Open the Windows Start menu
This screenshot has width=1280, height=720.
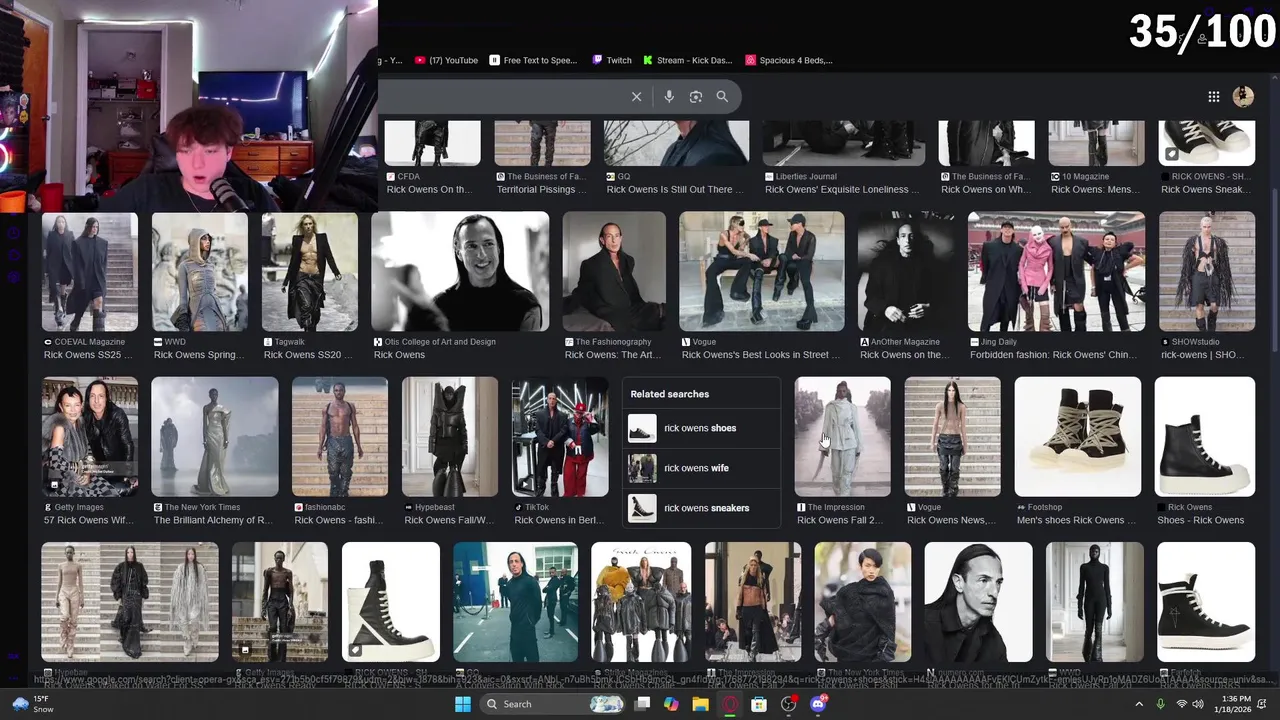463,704
